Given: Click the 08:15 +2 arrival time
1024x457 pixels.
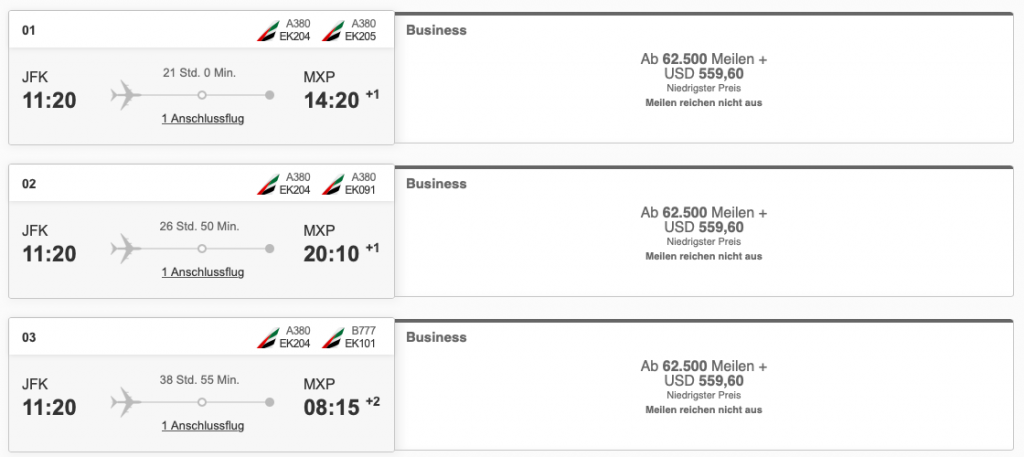Looking at the screenshot, I should [330, 407].
